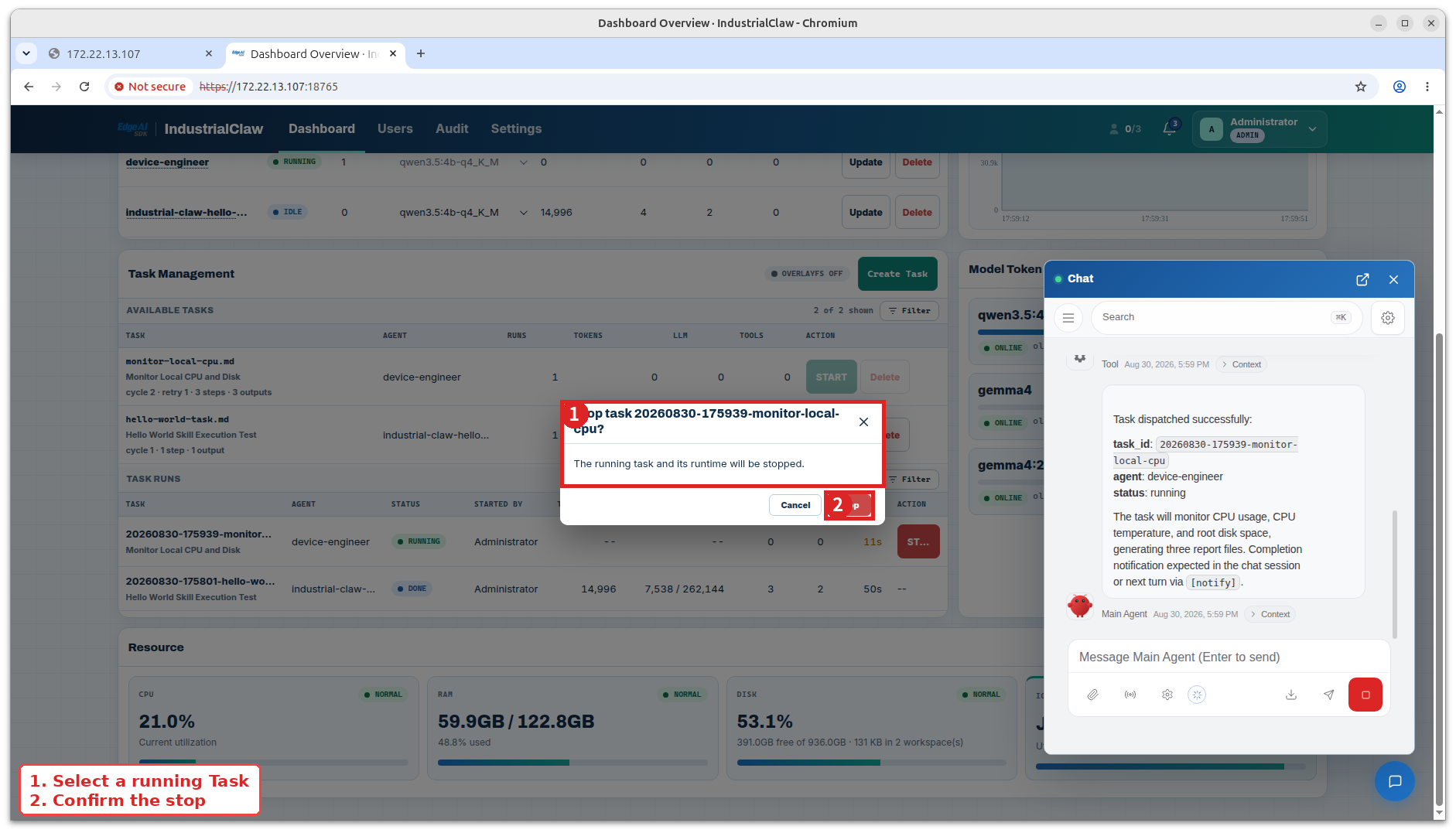Cancel the stop task dialog
The width and height of the screenshot is (1456, 833).
(795, 505)
